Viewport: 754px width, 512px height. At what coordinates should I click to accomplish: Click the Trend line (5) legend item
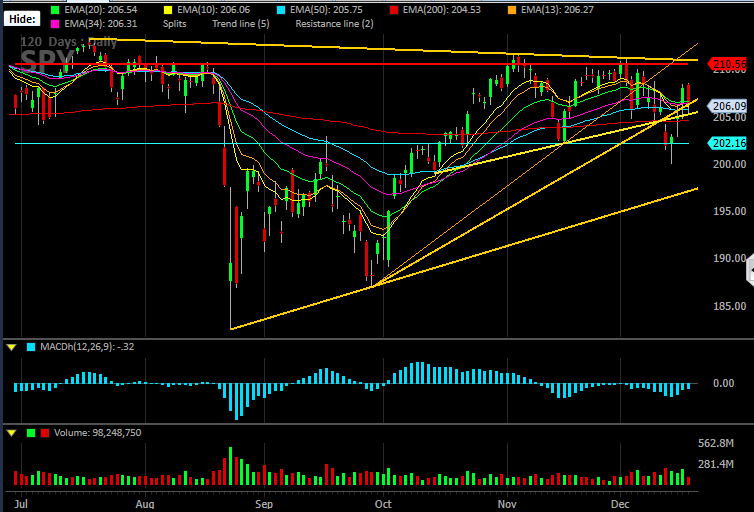(x=241, y=24)
